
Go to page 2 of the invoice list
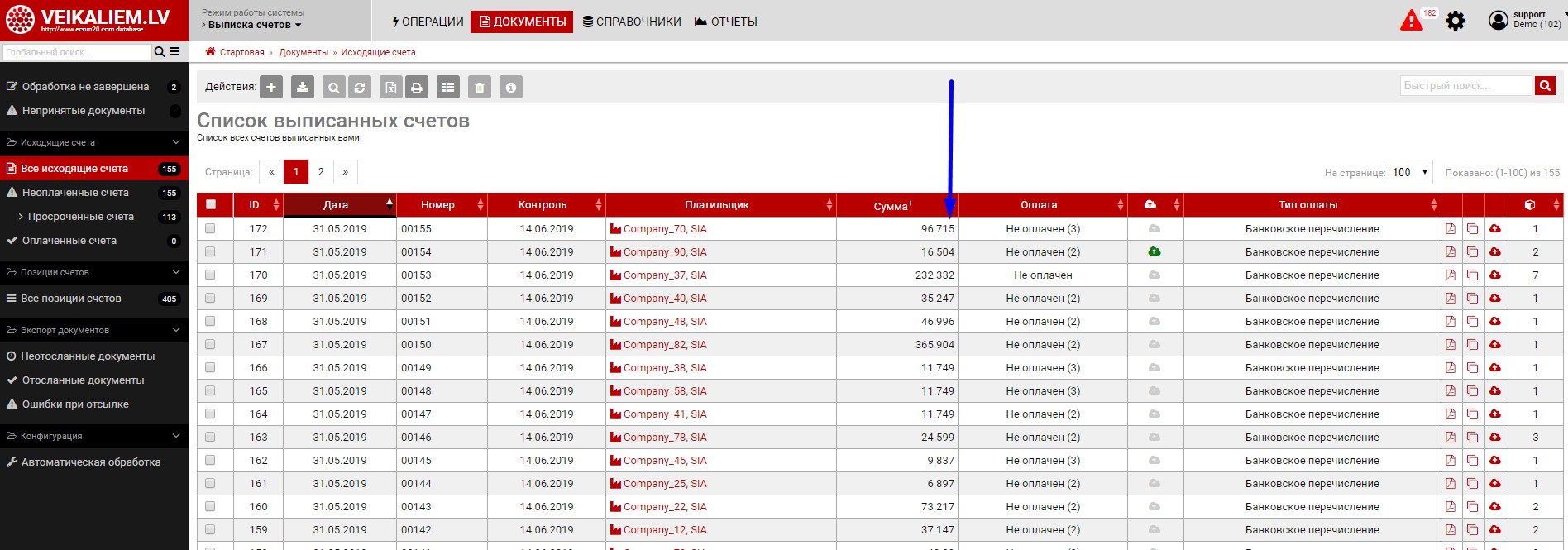(x=321, y=172)
